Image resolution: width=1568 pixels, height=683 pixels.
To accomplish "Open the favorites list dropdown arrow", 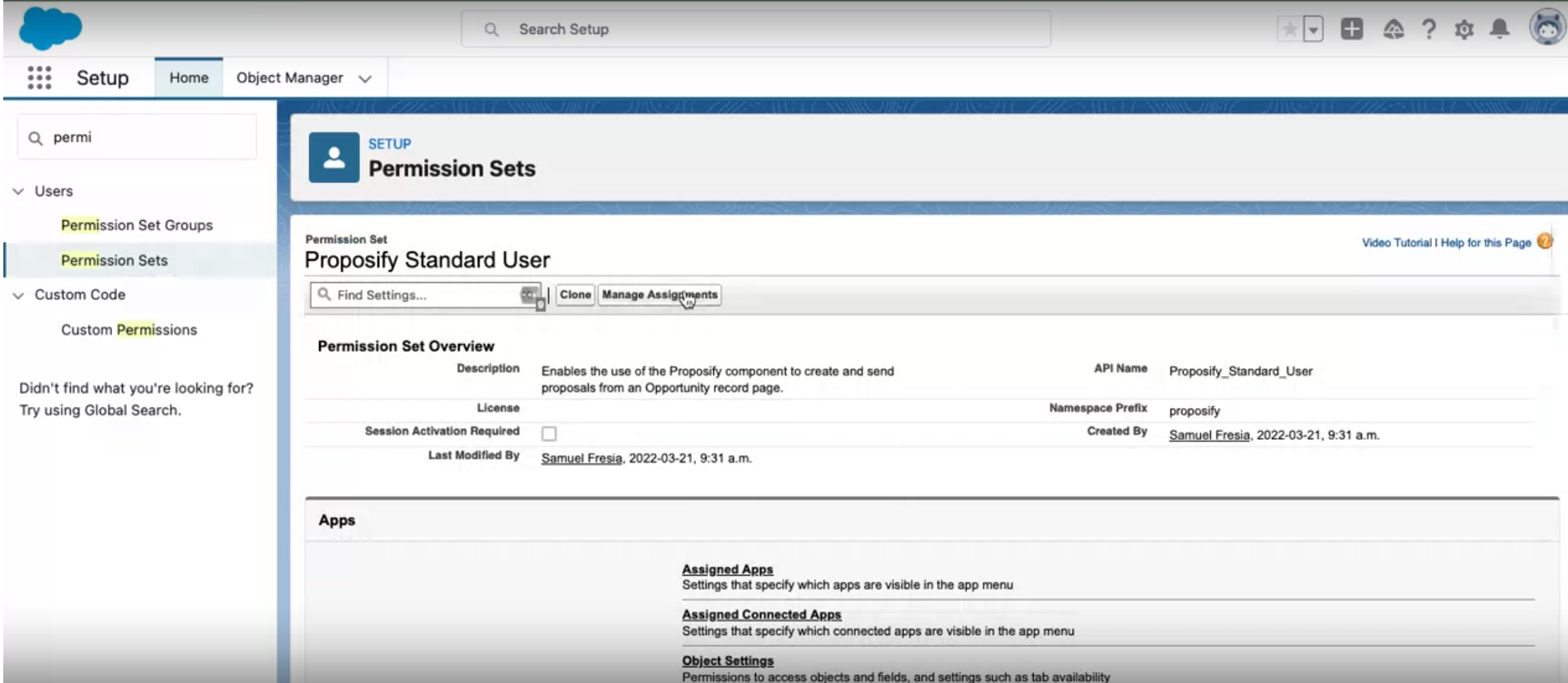I will click(x=1313, y=30).
